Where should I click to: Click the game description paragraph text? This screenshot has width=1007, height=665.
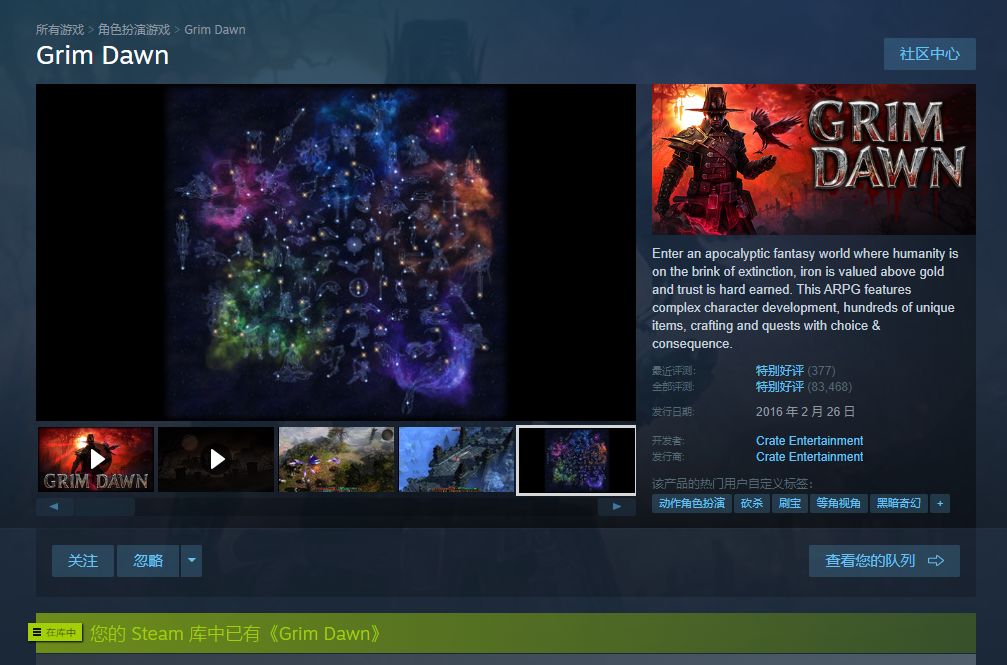(x=805, y=298)
